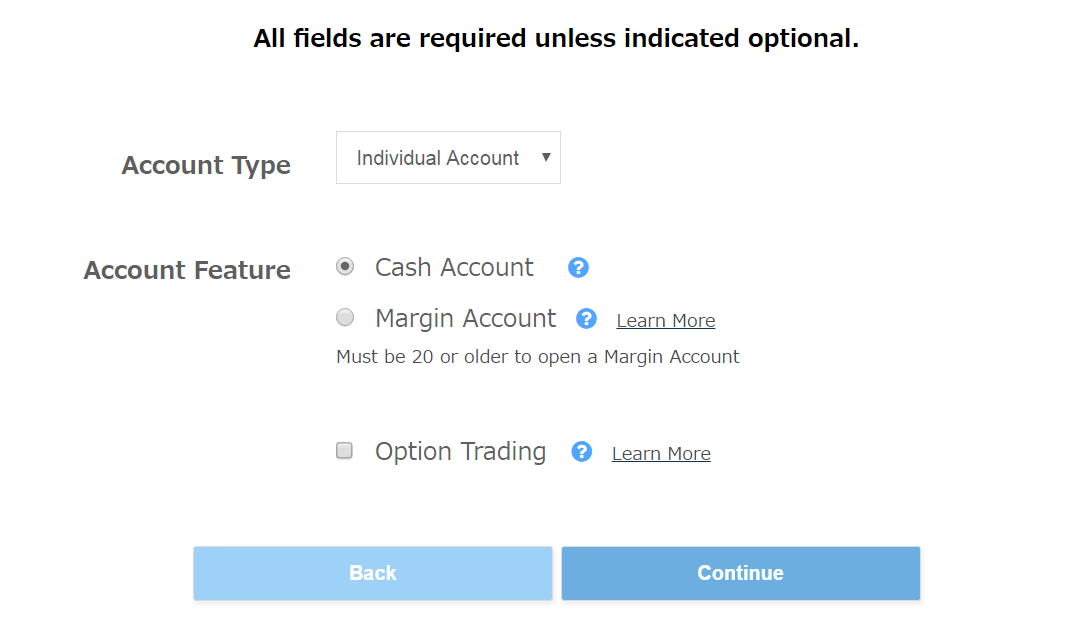Click the Account Feature field label
Screen dimensions: 1091x621
coord(187,270)
